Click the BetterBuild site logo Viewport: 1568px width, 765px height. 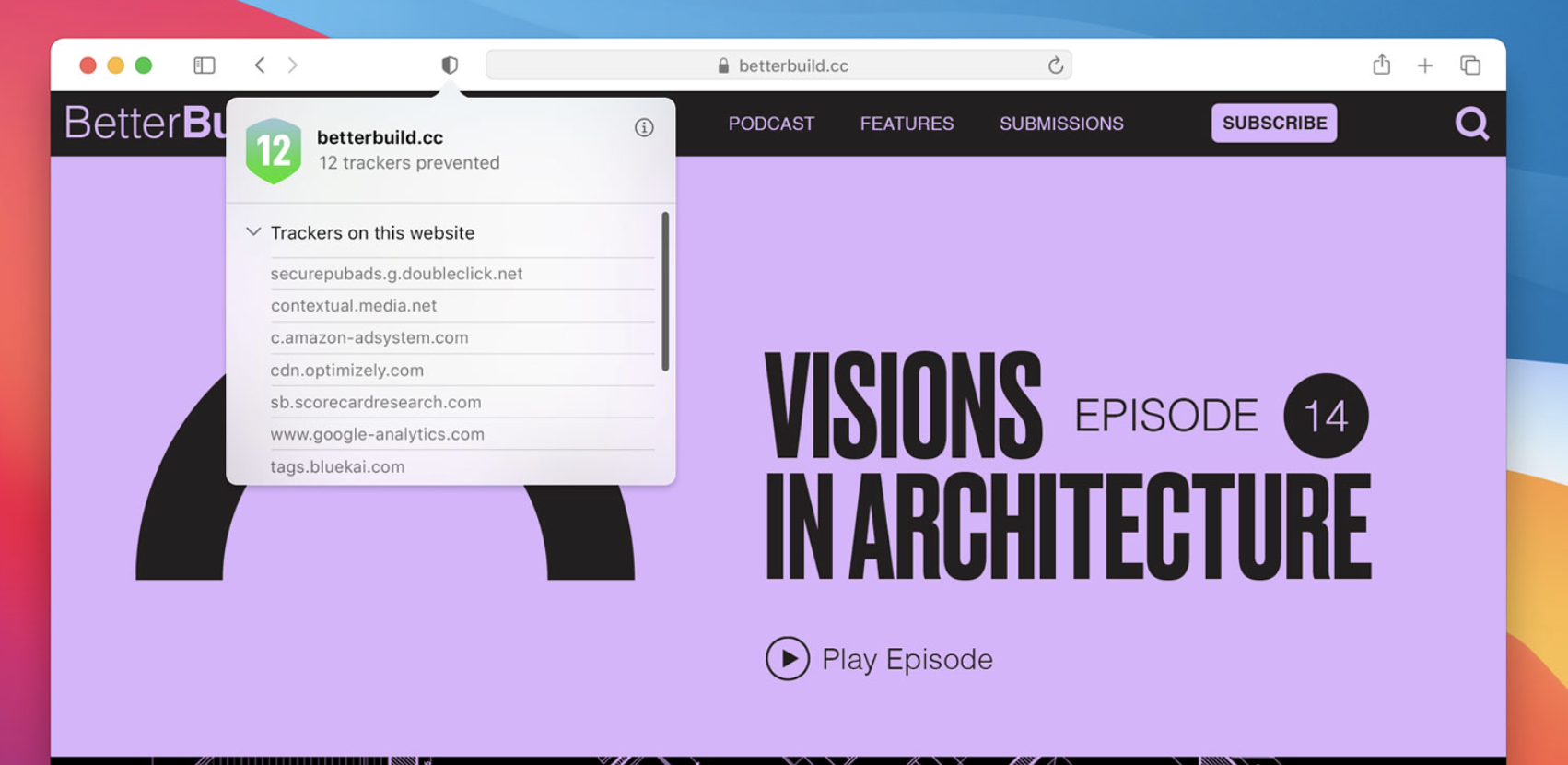(x=145, y=123)
